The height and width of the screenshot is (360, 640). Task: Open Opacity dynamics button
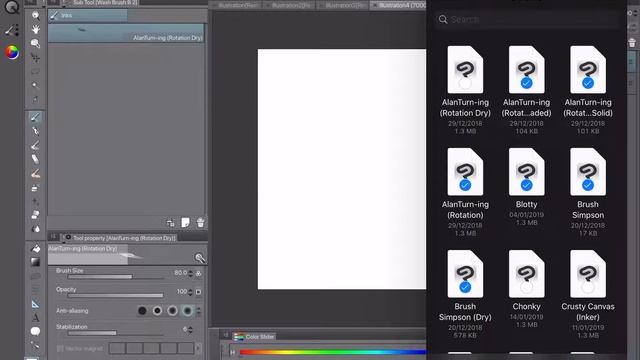point(198,292)
